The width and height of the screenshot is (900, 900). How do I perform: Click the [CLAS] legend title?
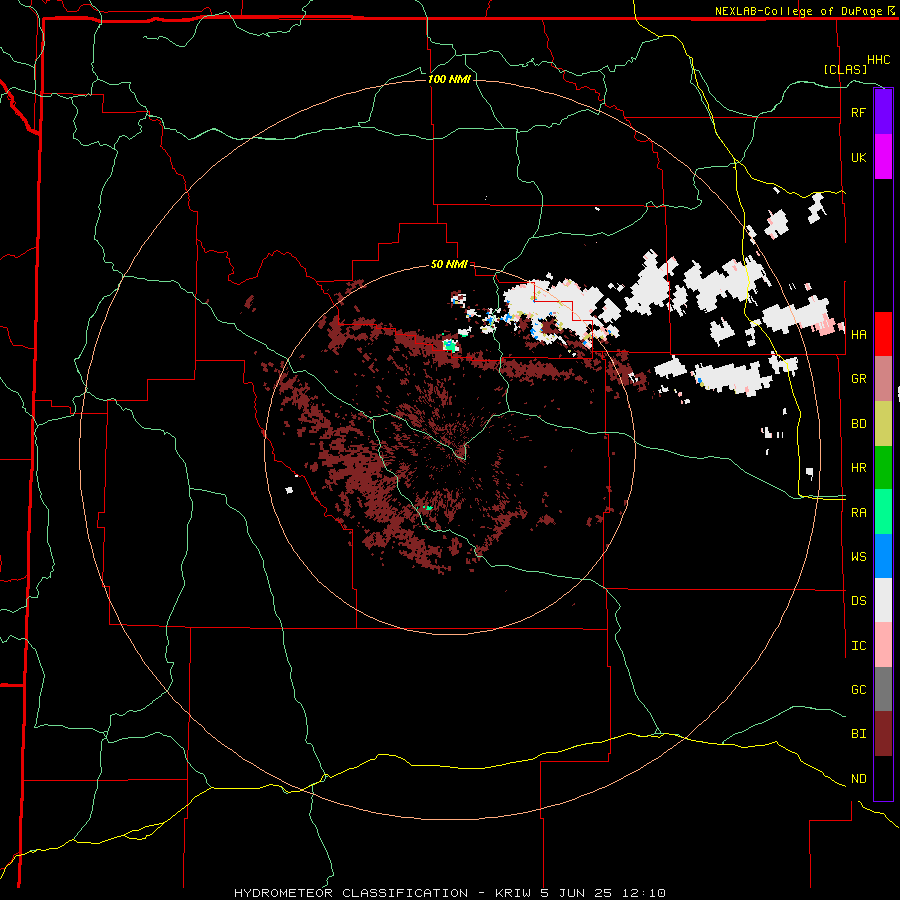pyautogui.click(x=845, y=69)
